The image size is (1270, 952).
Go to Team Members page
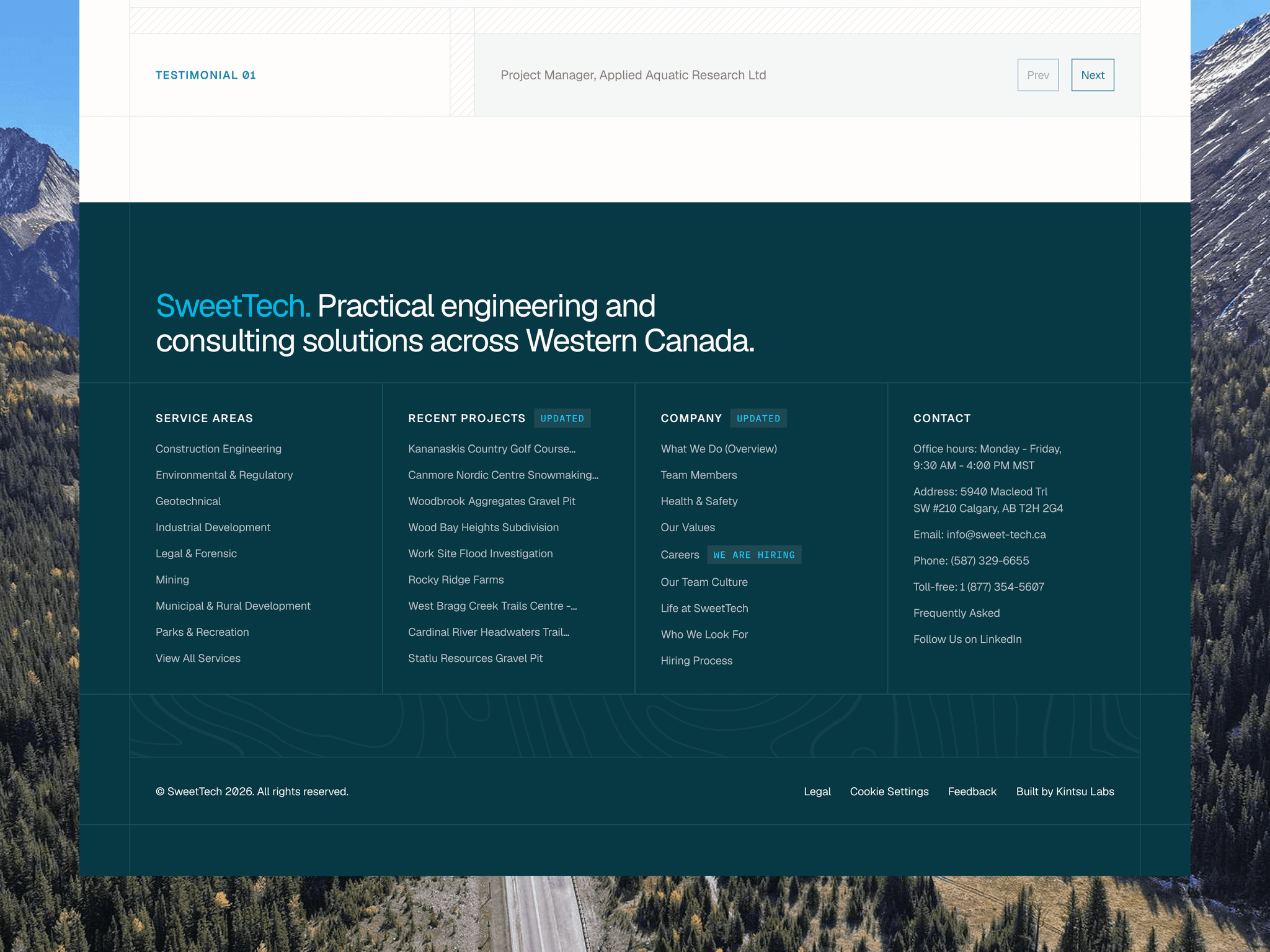click(699, 475)
